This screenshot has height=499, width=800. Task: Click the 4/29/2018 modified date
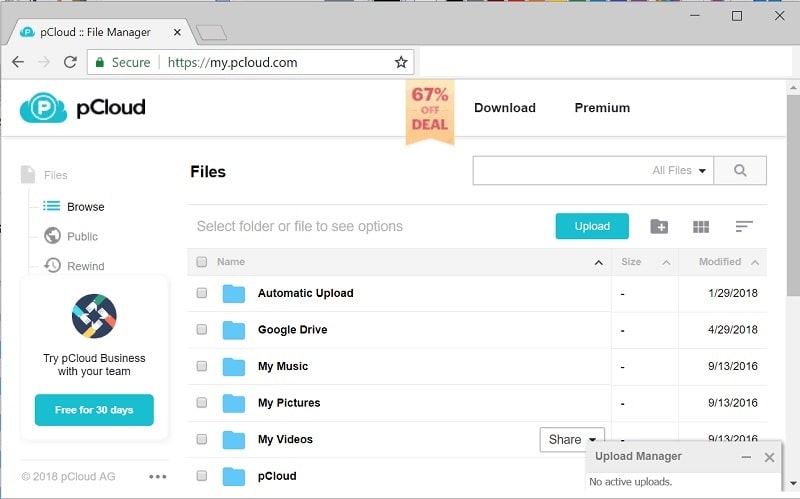point(732,330)
